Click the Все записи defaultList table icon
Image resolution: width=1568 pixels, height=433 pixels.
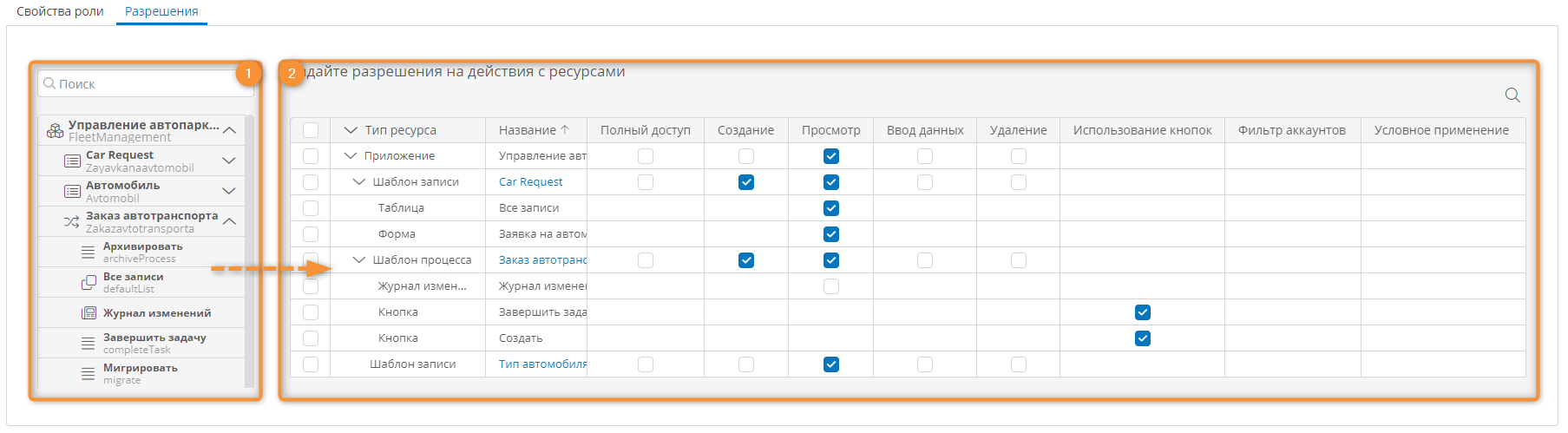click(89, 283)
